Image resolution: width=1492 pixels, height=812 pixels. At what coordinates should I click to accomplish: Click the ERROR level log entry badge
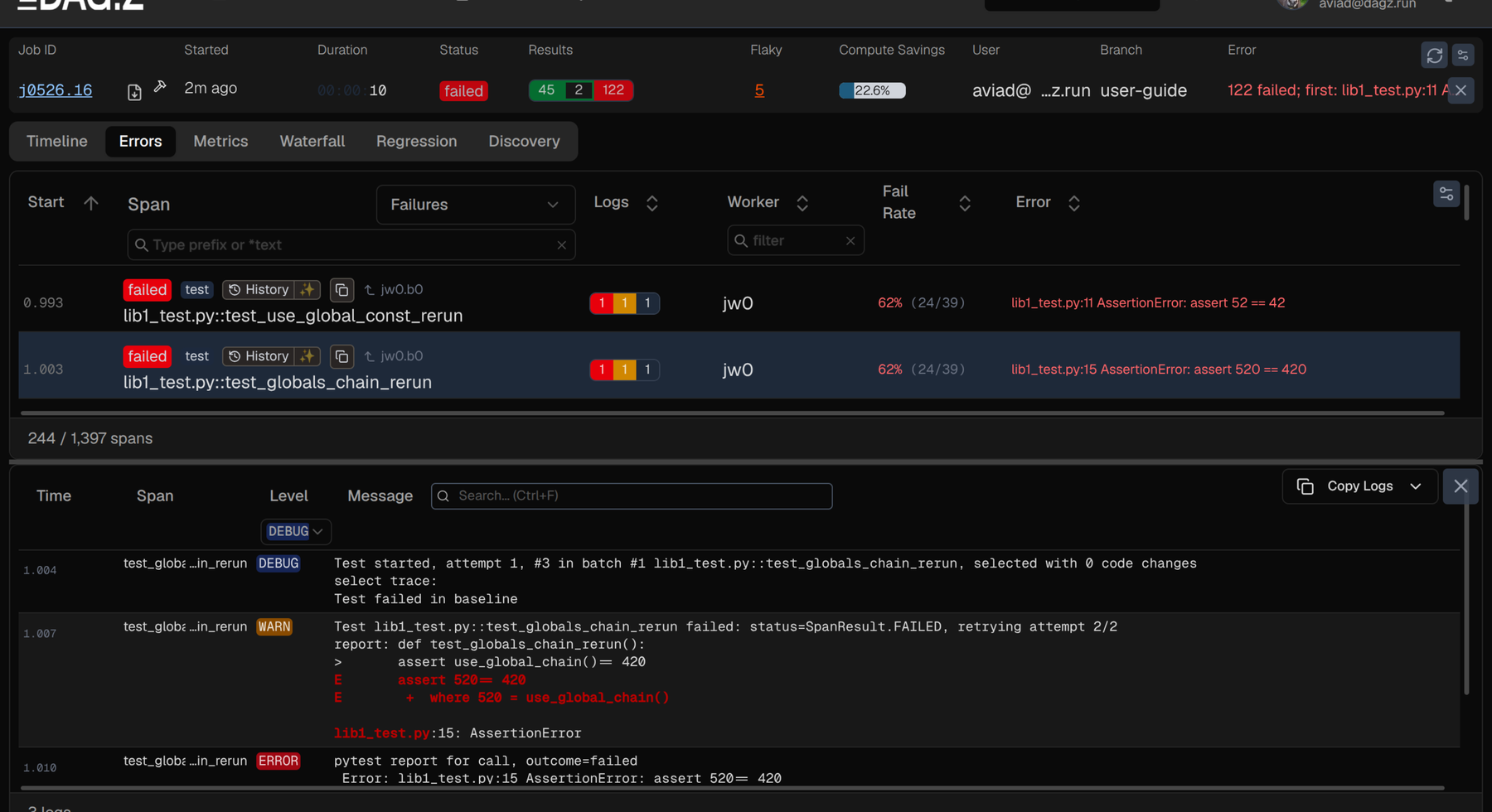pos(278,761)
